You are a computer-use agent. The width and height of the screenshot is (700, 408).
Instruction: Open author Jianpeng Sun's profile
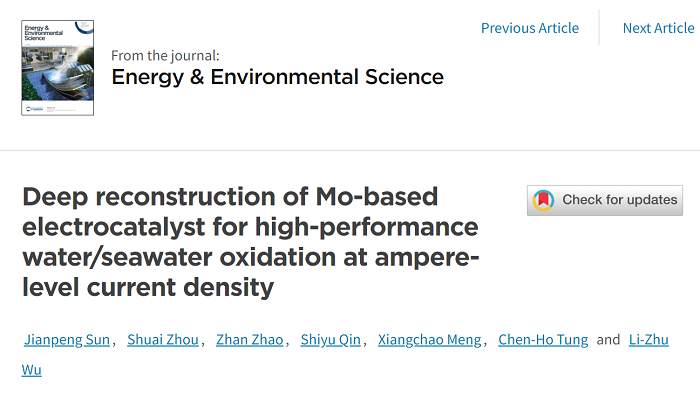[66, 340]
